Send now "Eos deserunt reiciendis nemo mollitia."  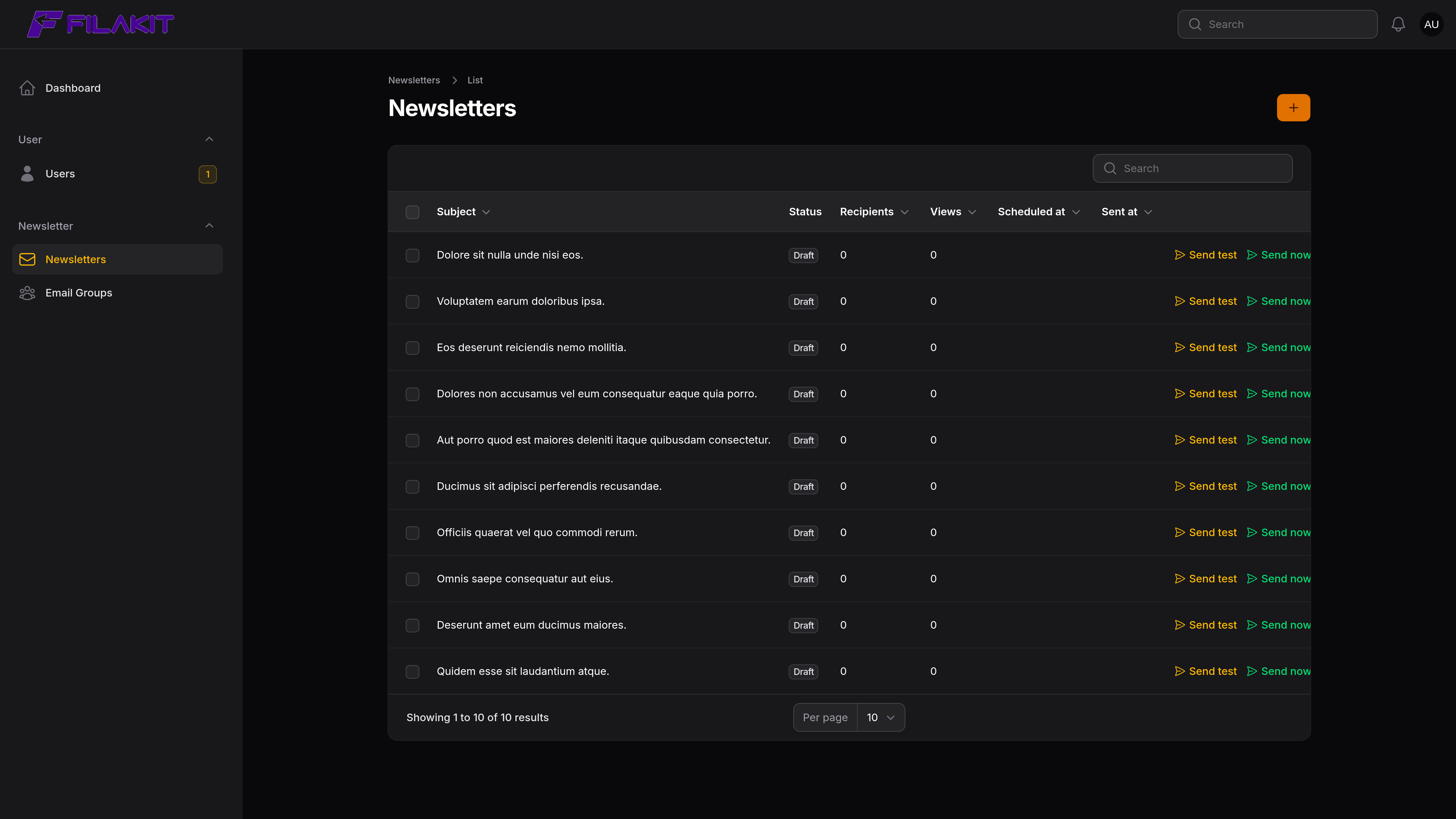(1279, 348)
